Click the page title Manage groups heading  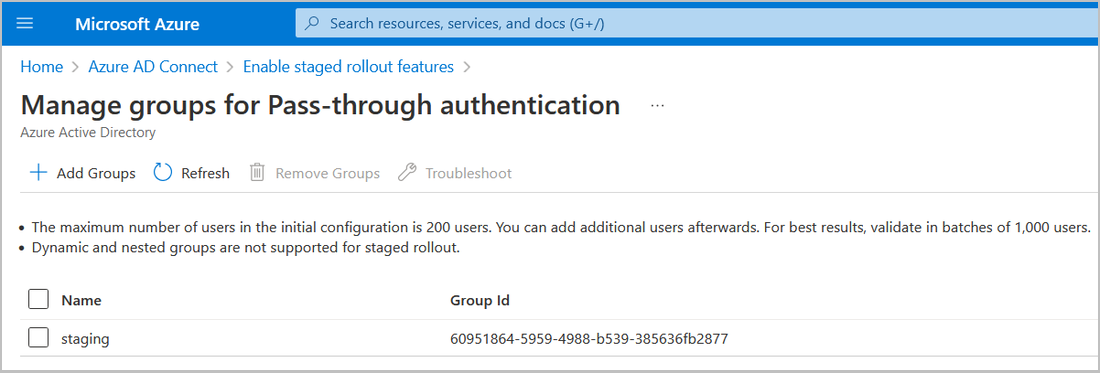(x=321, y=105)
